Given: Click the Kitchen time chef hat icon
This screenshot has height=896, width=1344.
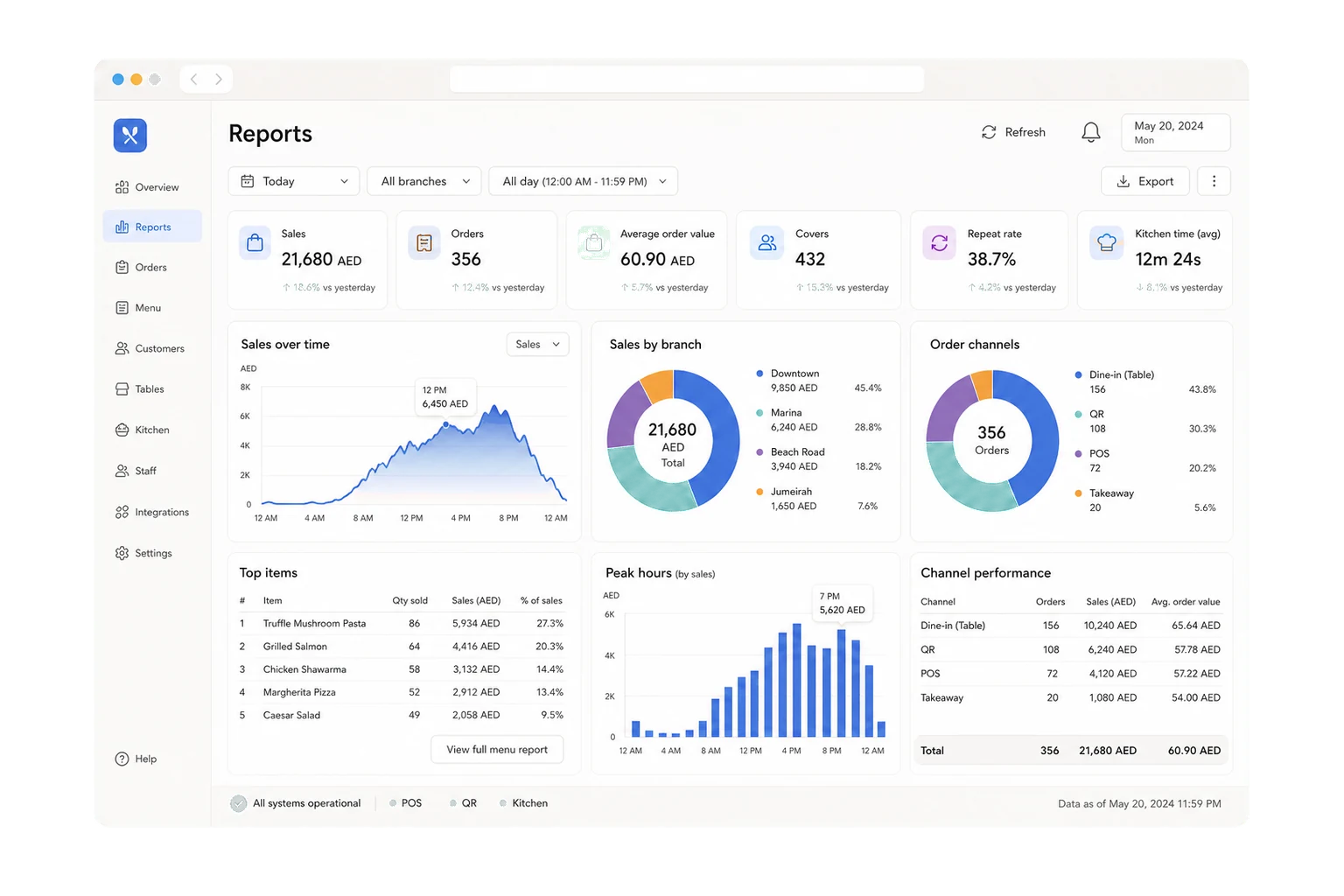Looking at the screenshot, I should (1107, 243).
